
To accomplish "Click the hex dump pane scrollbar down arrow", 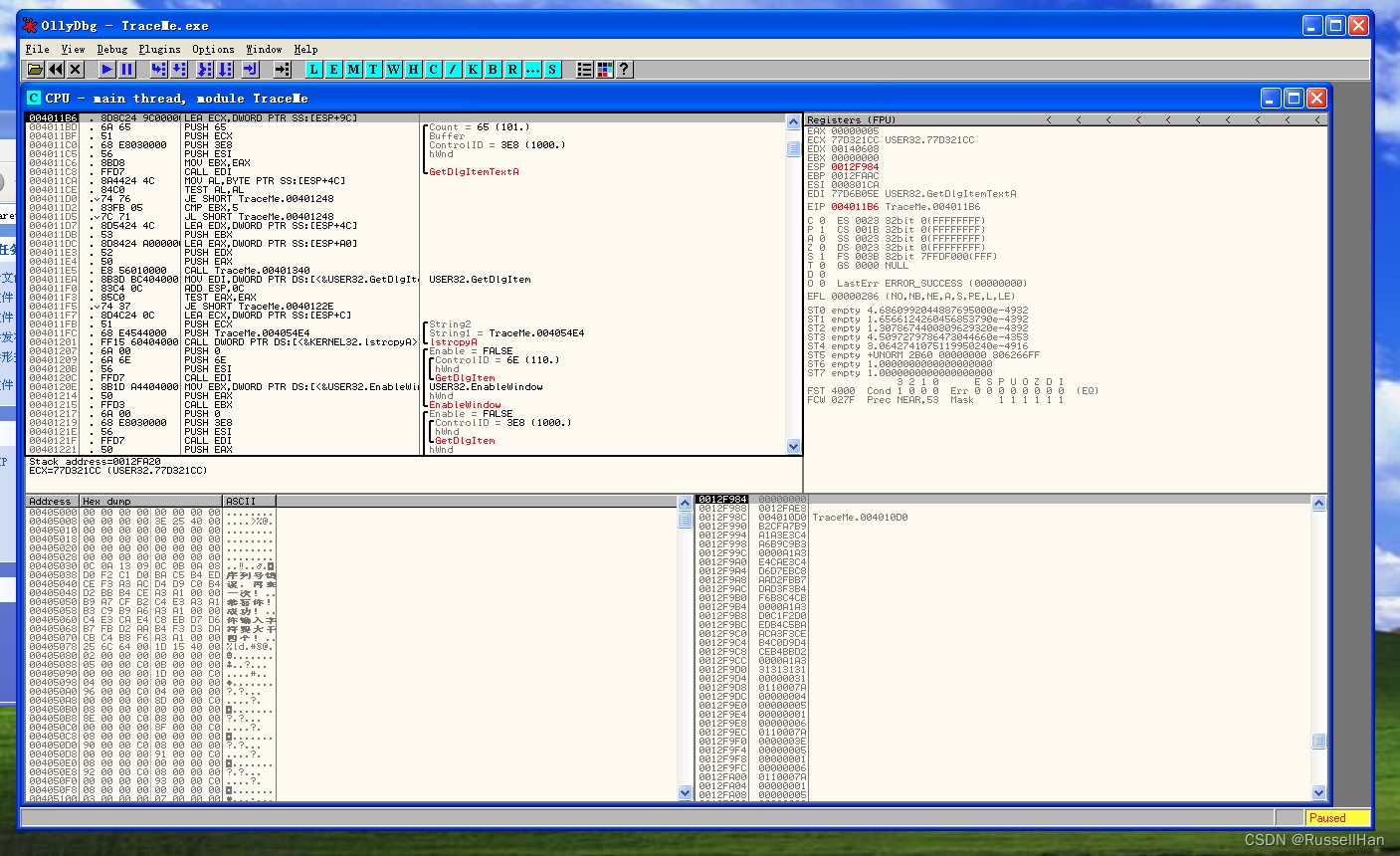I will point(685,792).
